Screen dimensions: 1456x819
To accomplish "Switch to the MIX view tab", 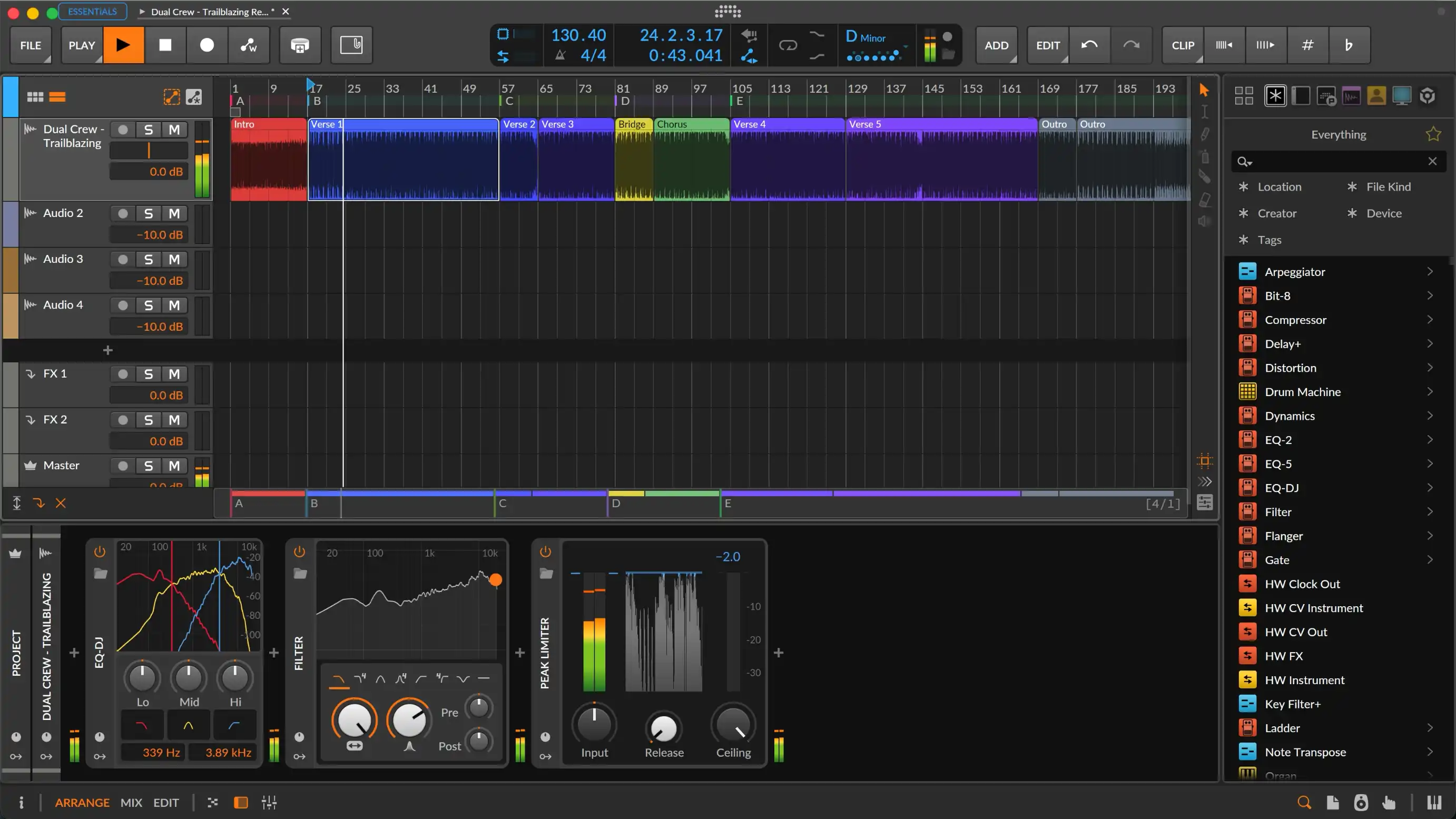I will coord(131,803).
